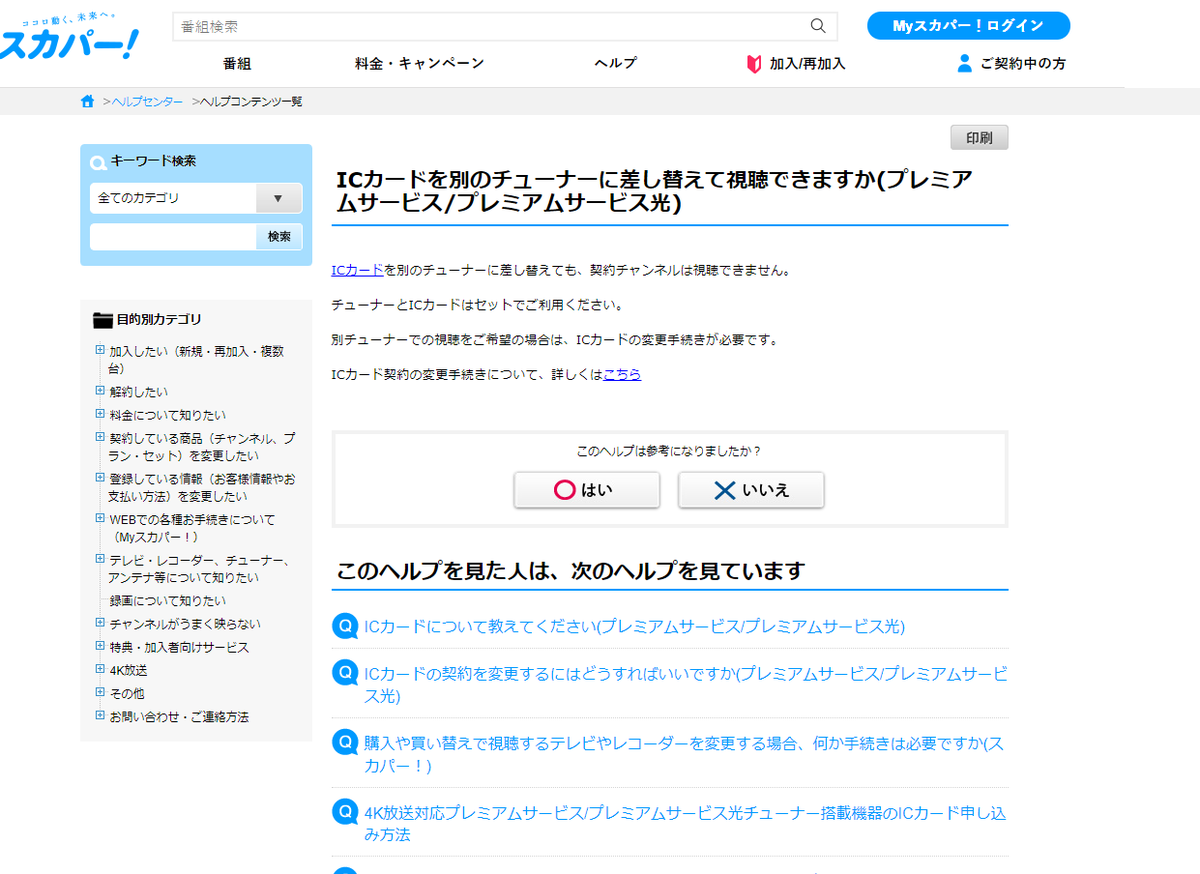Open ICカードの契約を変更するには help link

point(686,684)
